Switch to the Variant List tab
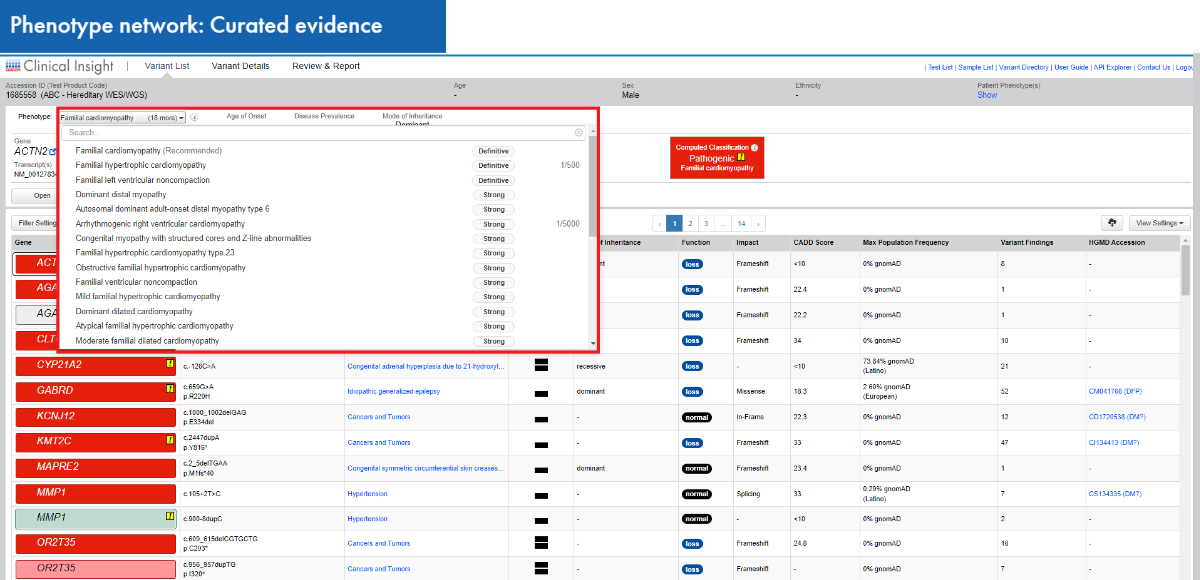 coord(167,66)
